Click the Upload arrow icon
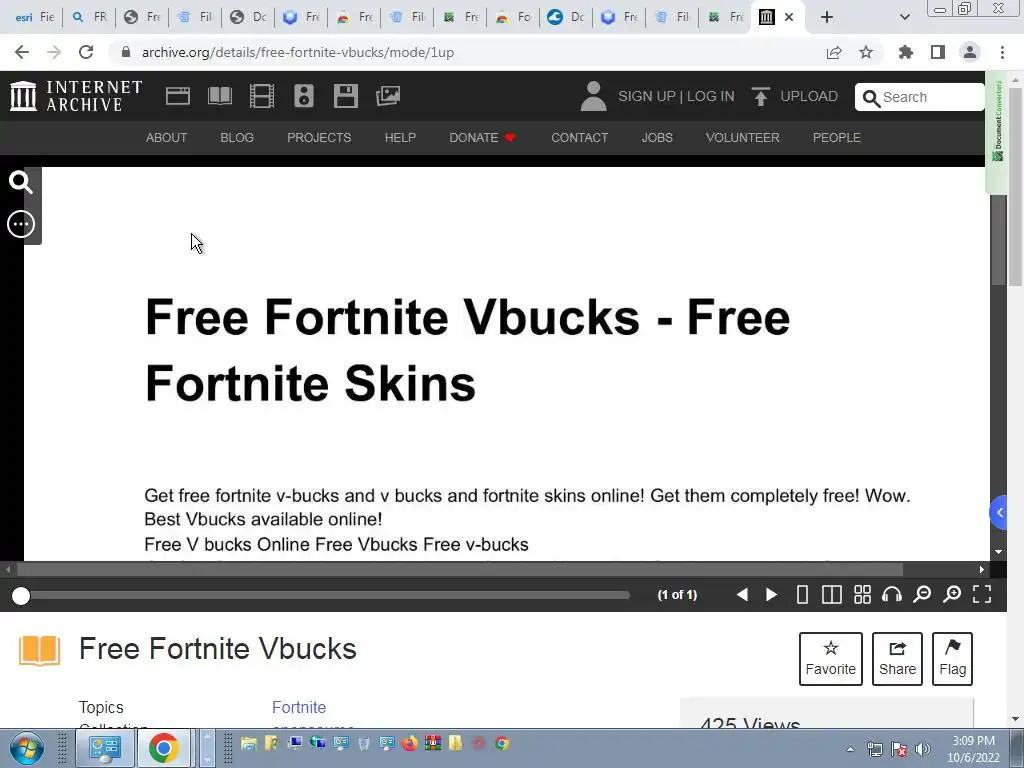 click(760, 97)
